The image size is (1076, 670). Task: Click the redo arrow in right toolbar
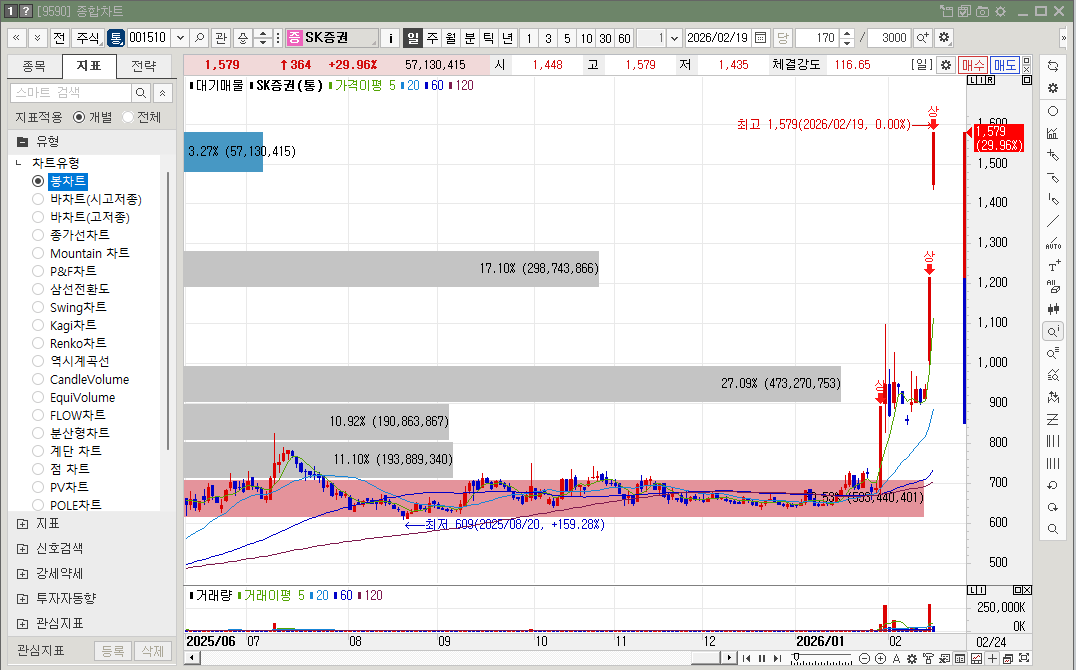(x=1053, y=507)
